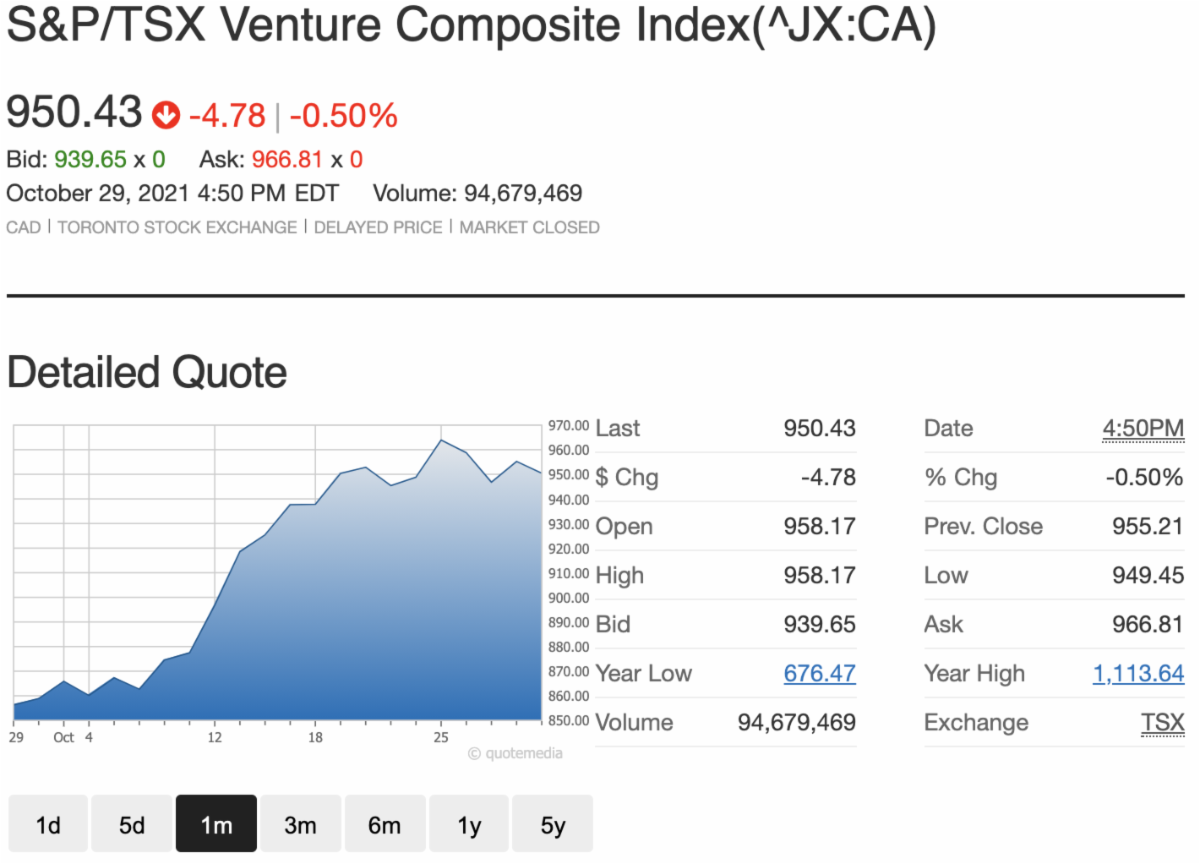Click the 4:50PM date value
The image size is (1200, 864).
click(x=1143, y=428)
